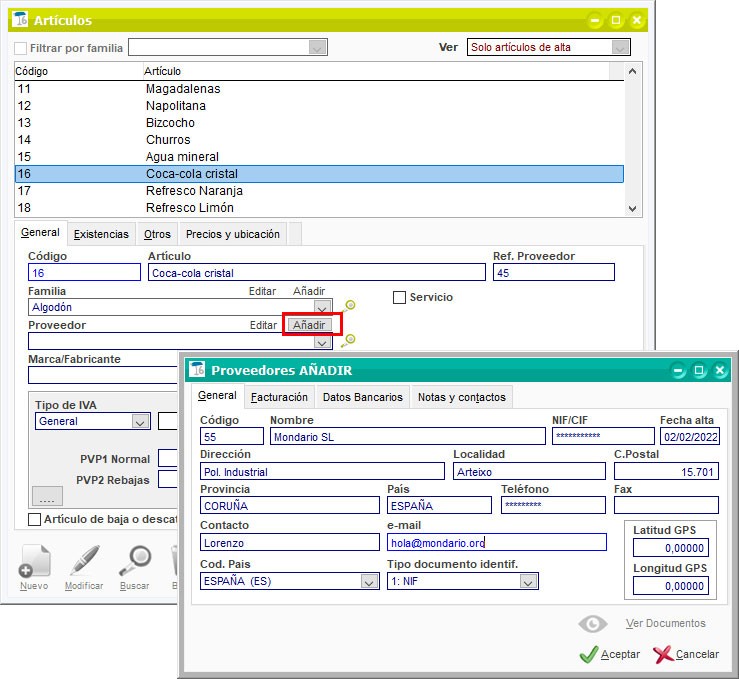Click the Modificar pencil icon
Screen dimensions: 739x679
84,561
